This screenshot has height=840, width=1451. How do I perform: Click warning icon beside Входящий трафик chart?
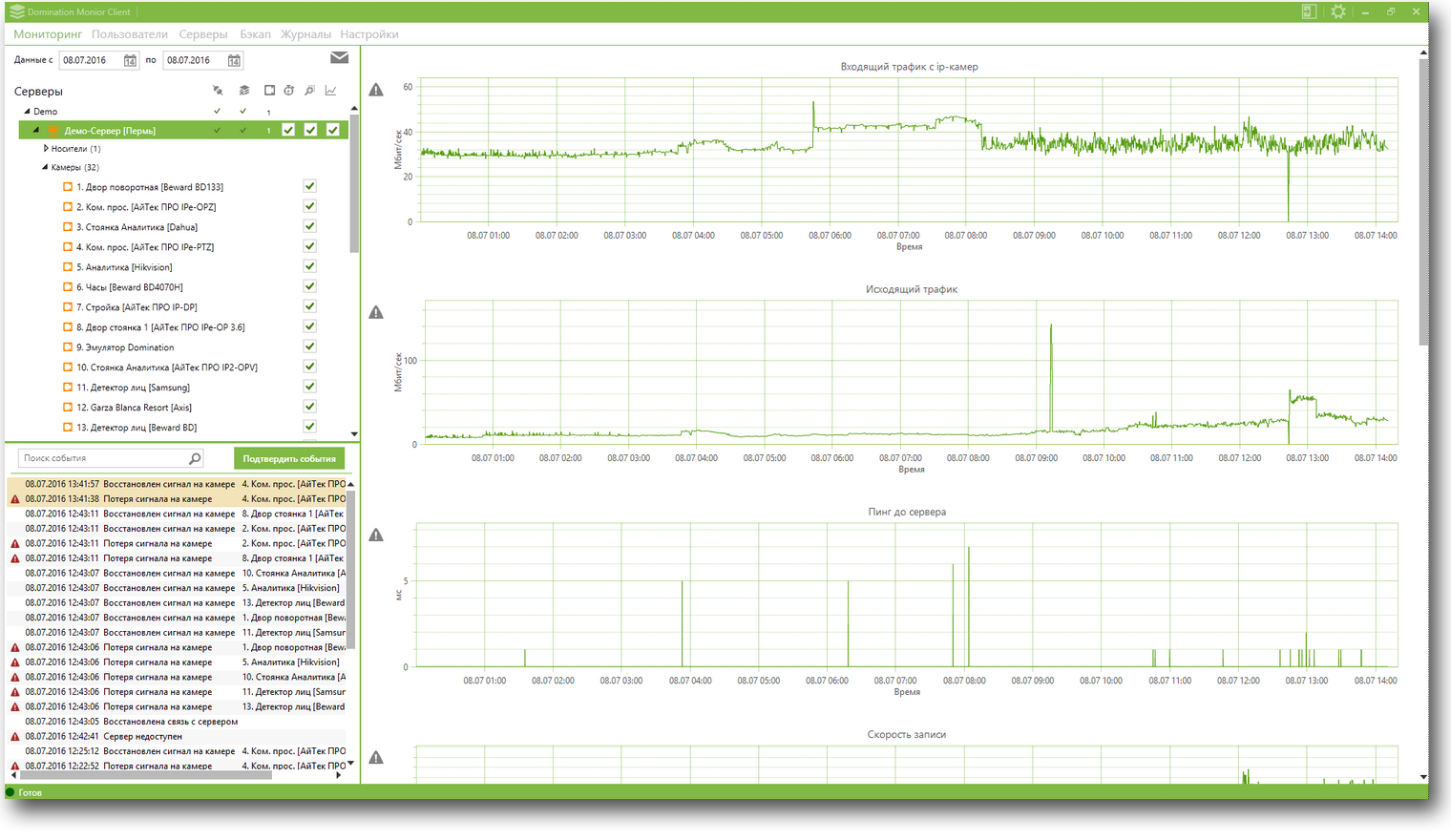pos(376,90)
